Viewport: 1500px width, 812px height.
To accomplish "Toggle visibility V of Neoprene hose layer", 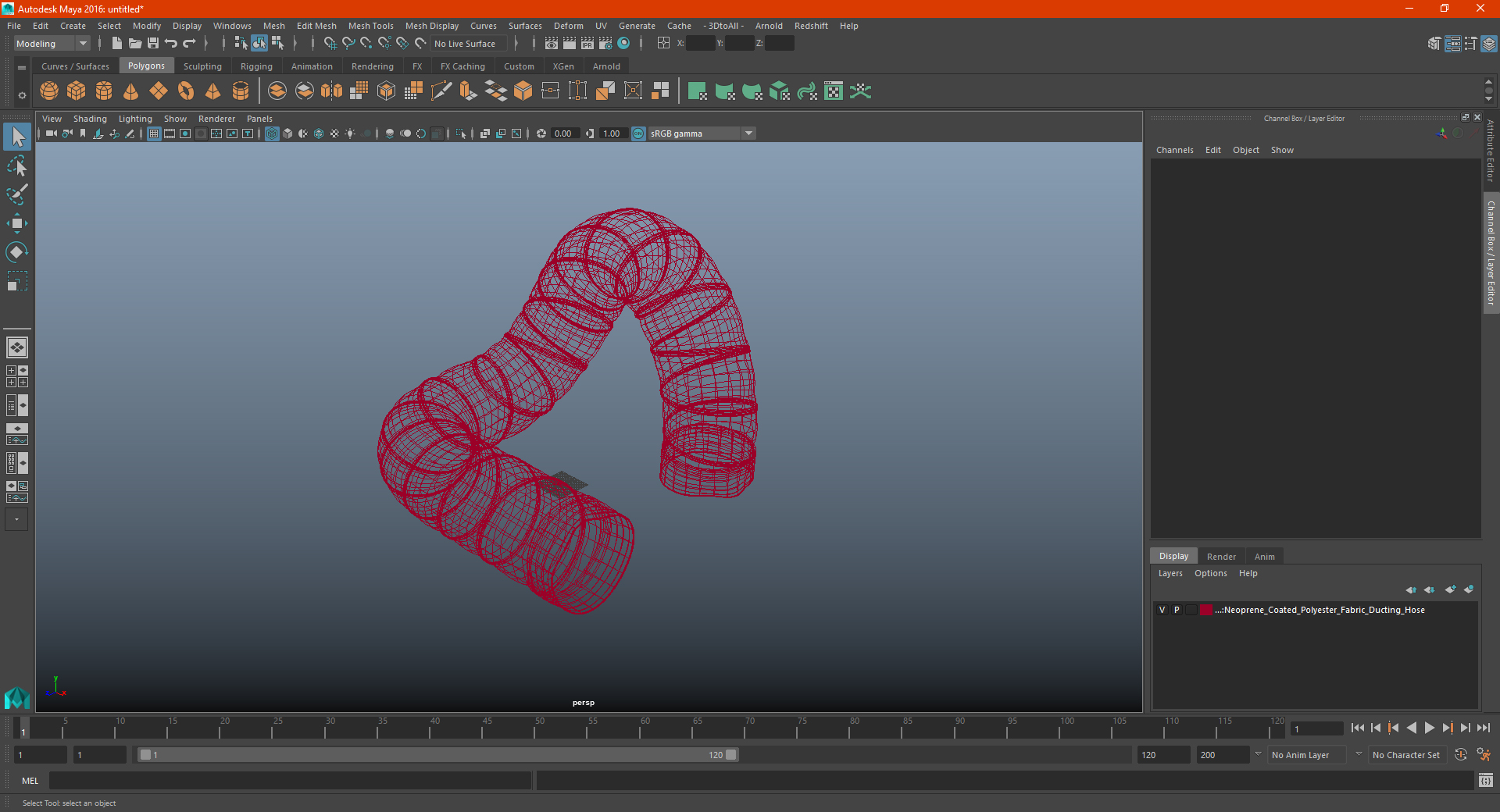I will pyautogui.click(x=1162, y=610).
